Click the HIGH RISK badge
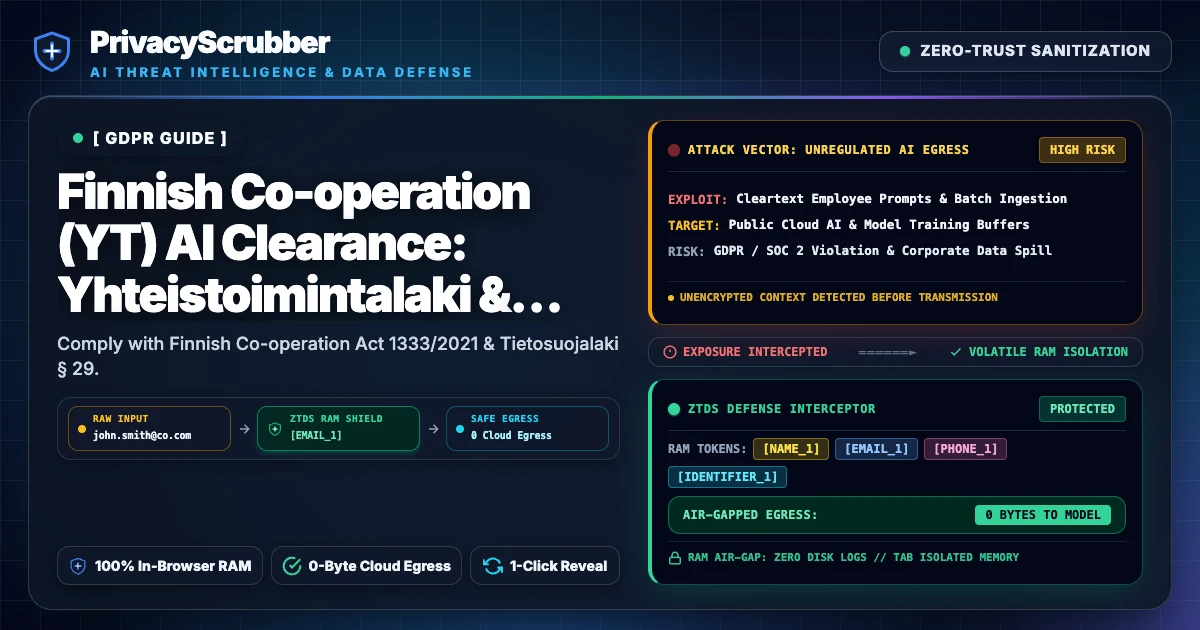 1082,150
